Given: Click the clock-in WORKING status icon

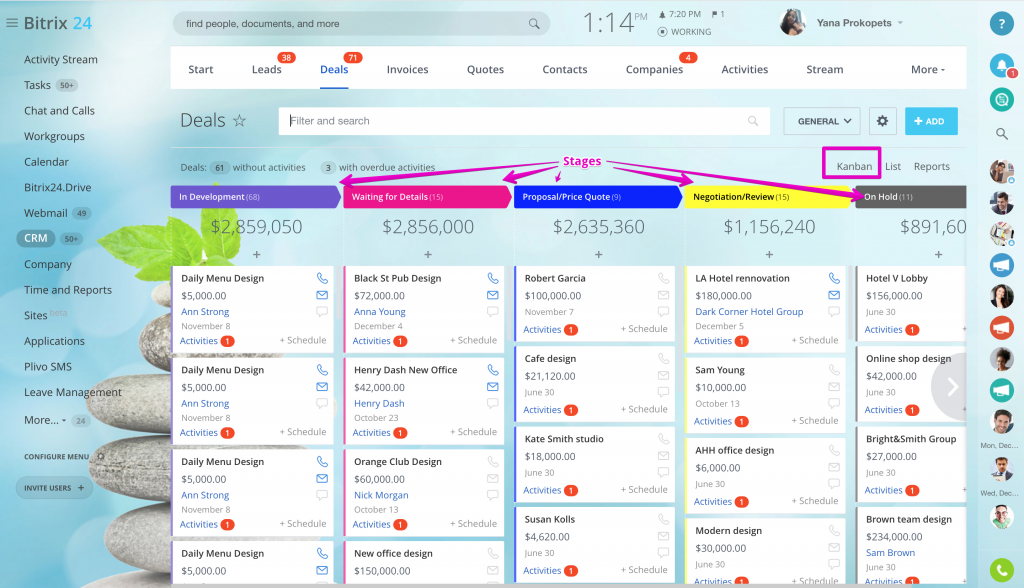Looking at the screenshot, I should 662,31.
